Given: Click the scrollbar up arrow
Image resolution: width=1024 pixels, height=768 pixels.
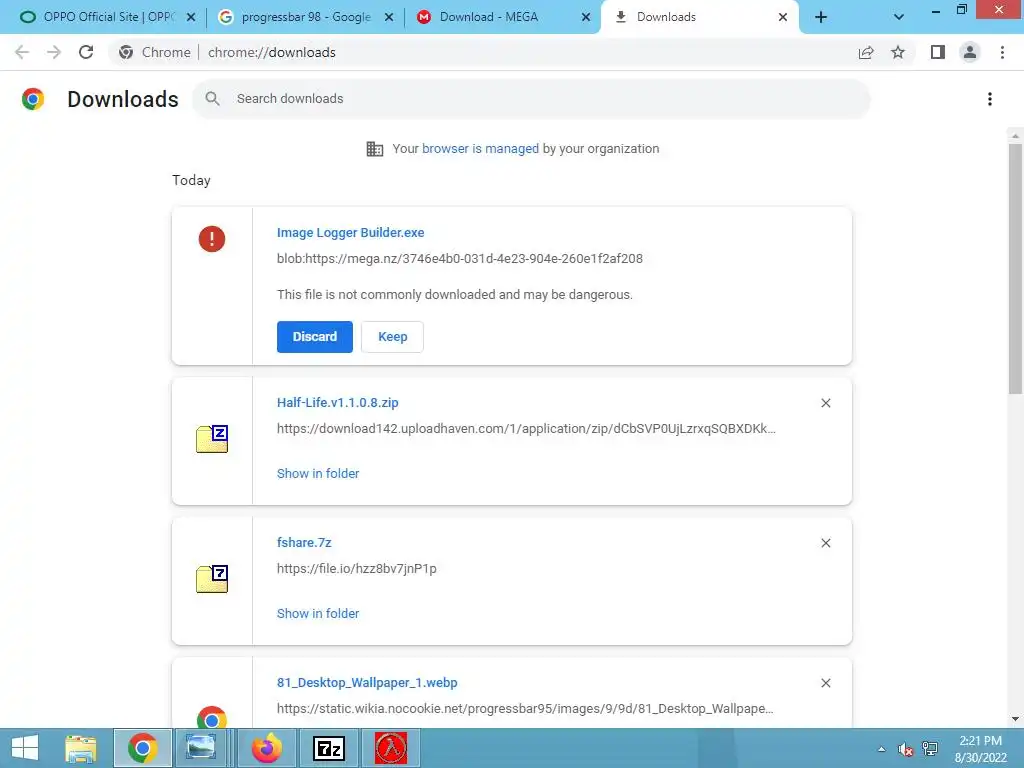Looking at the screenshot, I should click(x=1015, y=135).
